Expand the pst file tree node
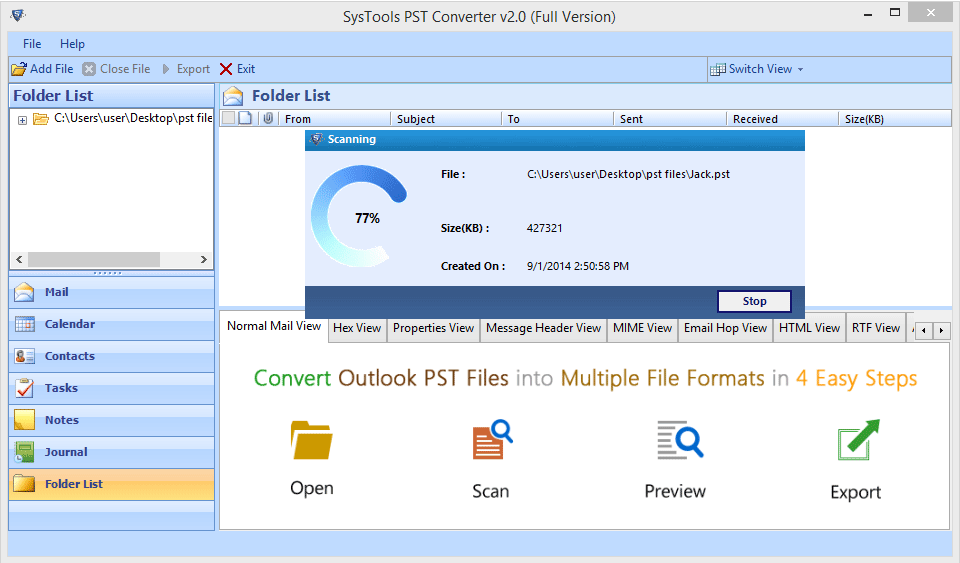This screenshot has height=563, width=960. (x=22, y=120)
